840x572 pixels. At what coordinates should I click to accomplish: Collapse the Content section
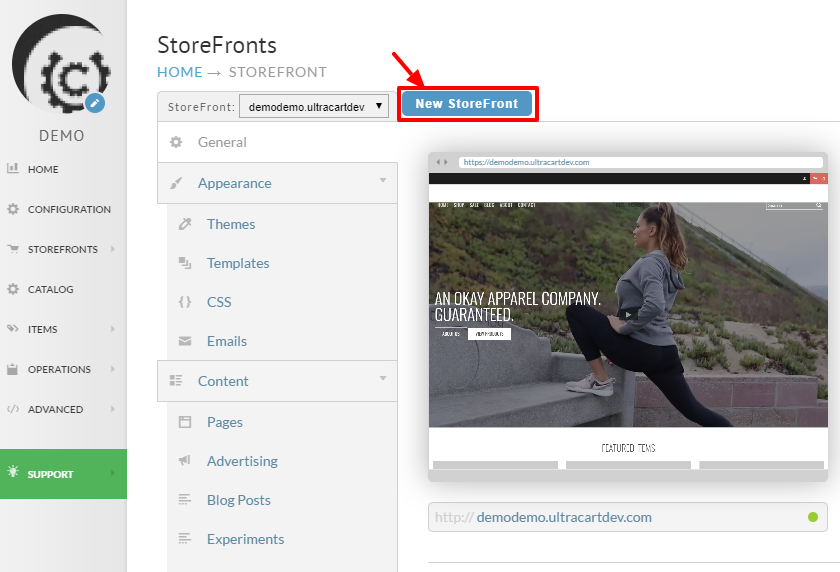pos(382,378)
